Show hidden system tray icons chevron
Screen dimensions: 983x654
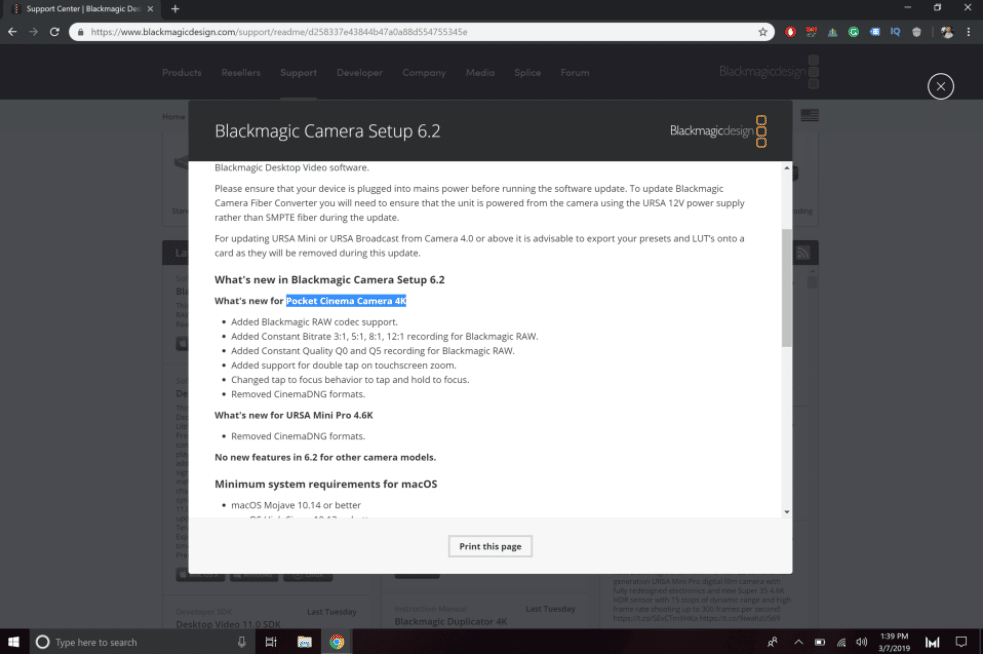(x=798, y=642)
